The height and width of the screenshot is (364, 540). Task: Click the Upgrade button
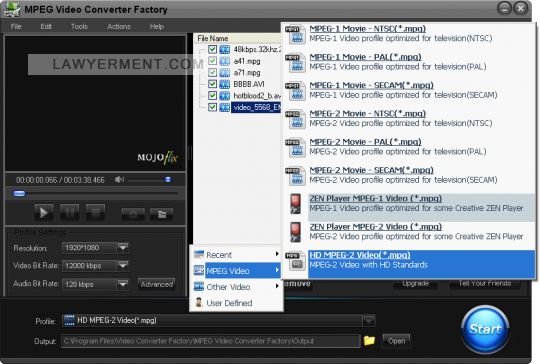pos(416,283)
